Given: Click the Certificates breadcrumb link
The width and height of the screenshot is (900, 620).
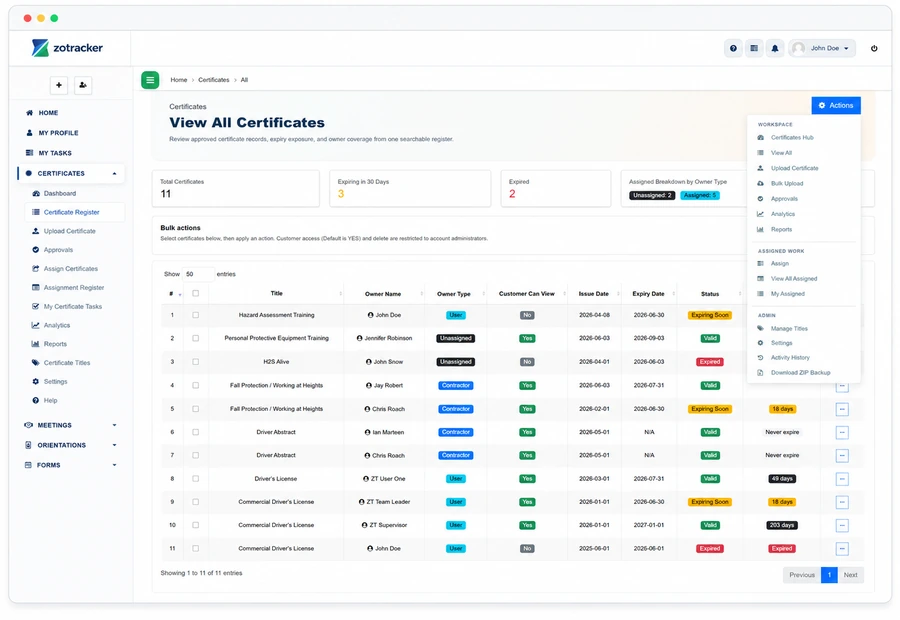Looking at the screenshot, I should click(214, 80).
